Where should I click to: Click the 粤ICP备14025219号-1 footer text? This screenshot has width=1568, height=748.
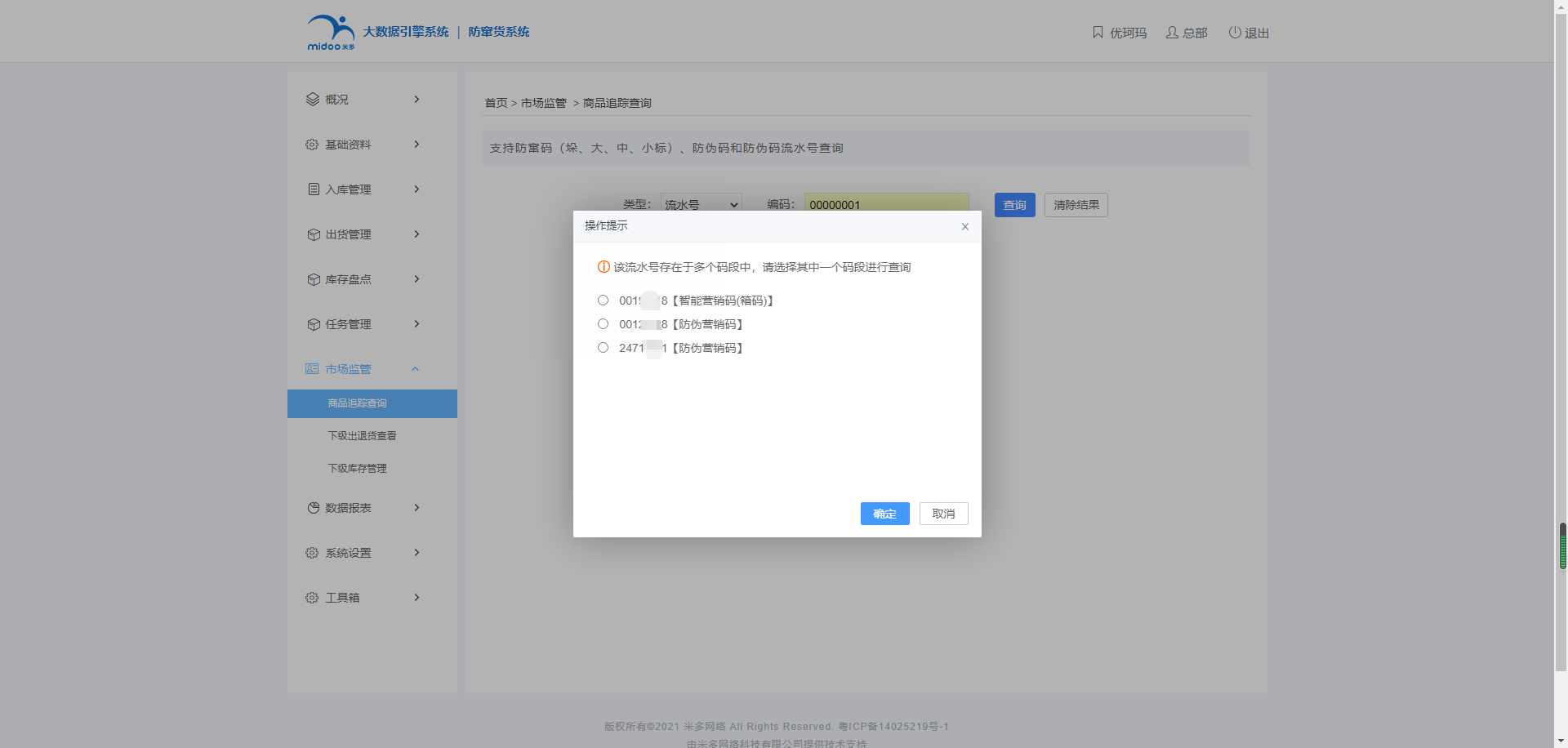point(893,727)
